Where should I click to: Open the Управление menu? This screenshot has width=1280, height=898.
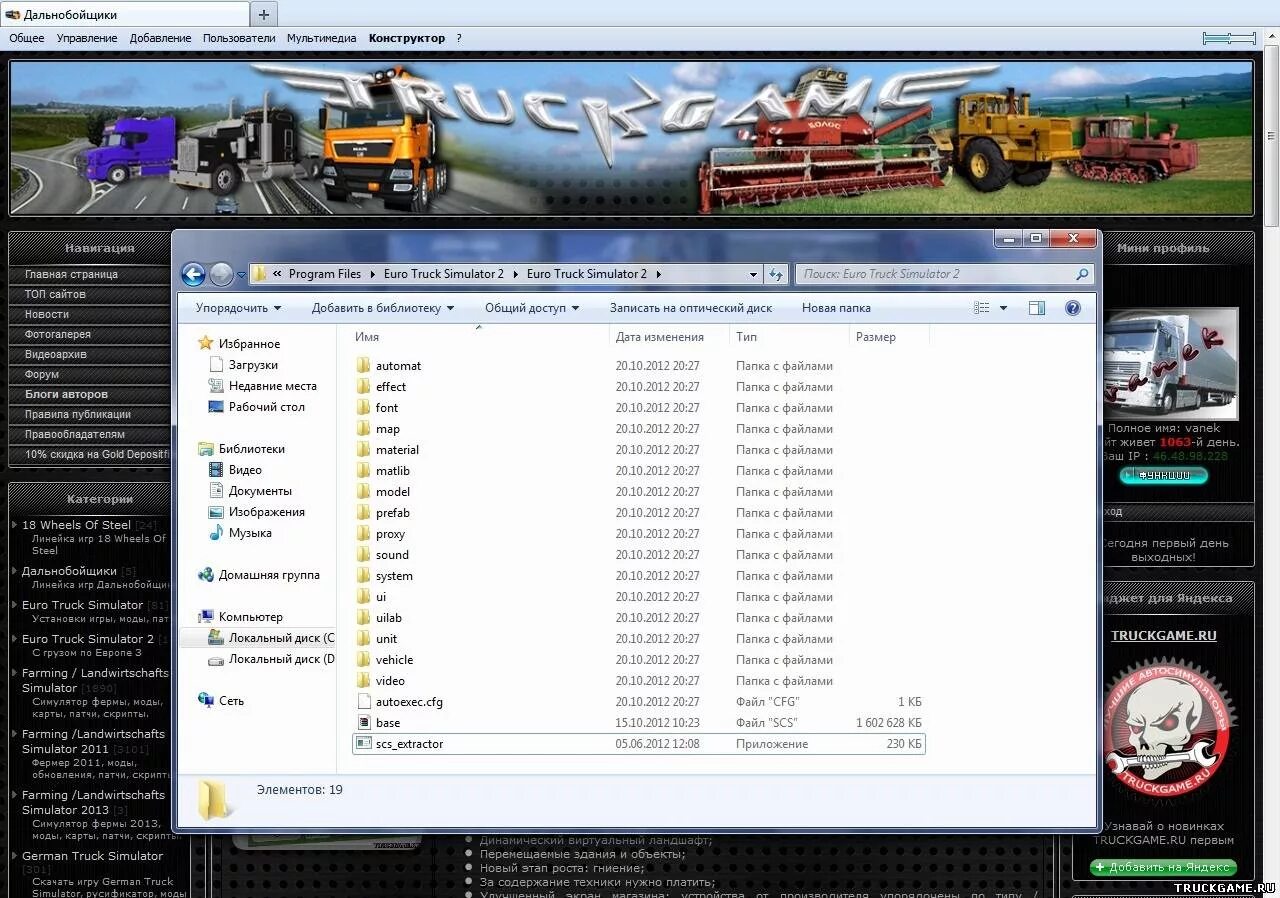(x=87, y=38)
